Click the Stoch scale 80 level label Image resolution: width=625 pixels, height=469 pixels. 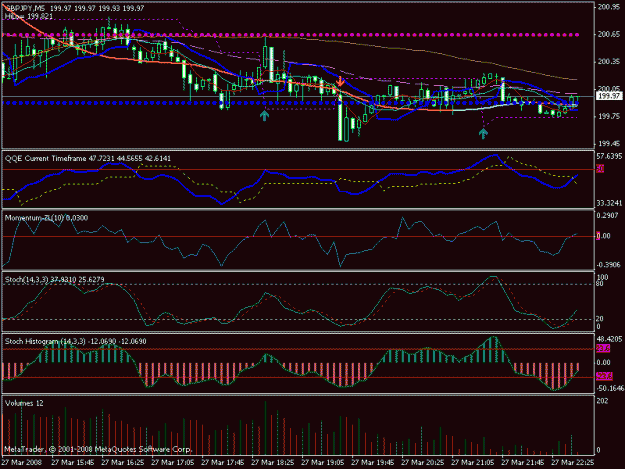600,284
